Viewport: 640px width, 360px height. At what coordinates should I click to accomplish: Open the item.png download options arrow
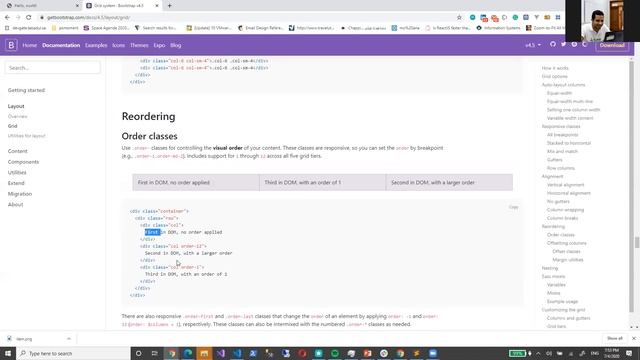69,339
